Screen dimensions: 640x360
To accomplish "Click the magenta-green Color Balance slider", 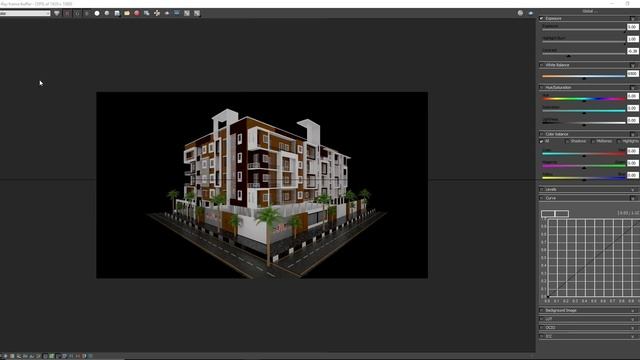I will point(584,166).
